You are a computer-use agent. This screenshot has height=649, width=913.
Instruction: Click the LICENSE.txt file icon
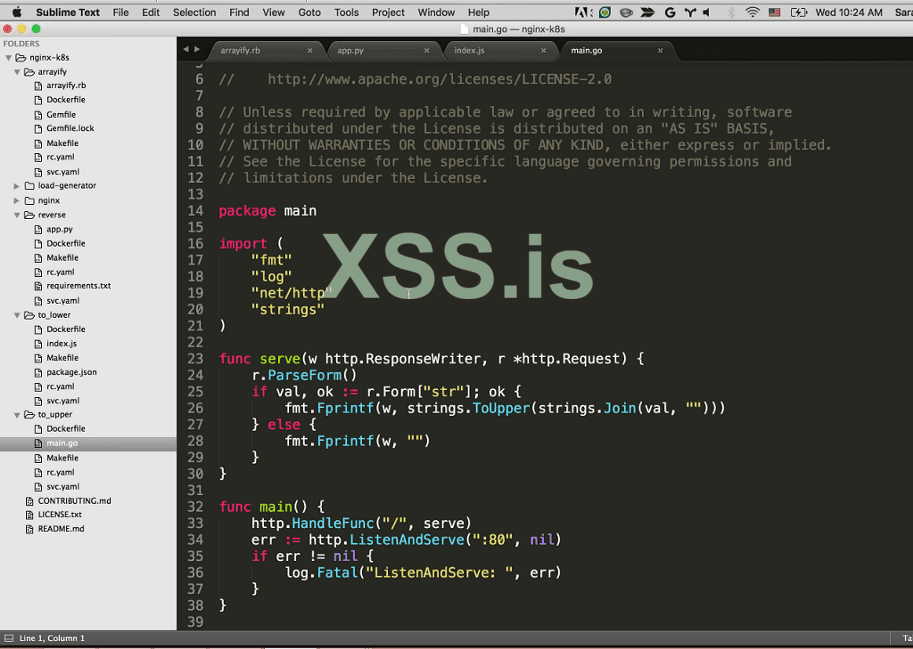30,515
